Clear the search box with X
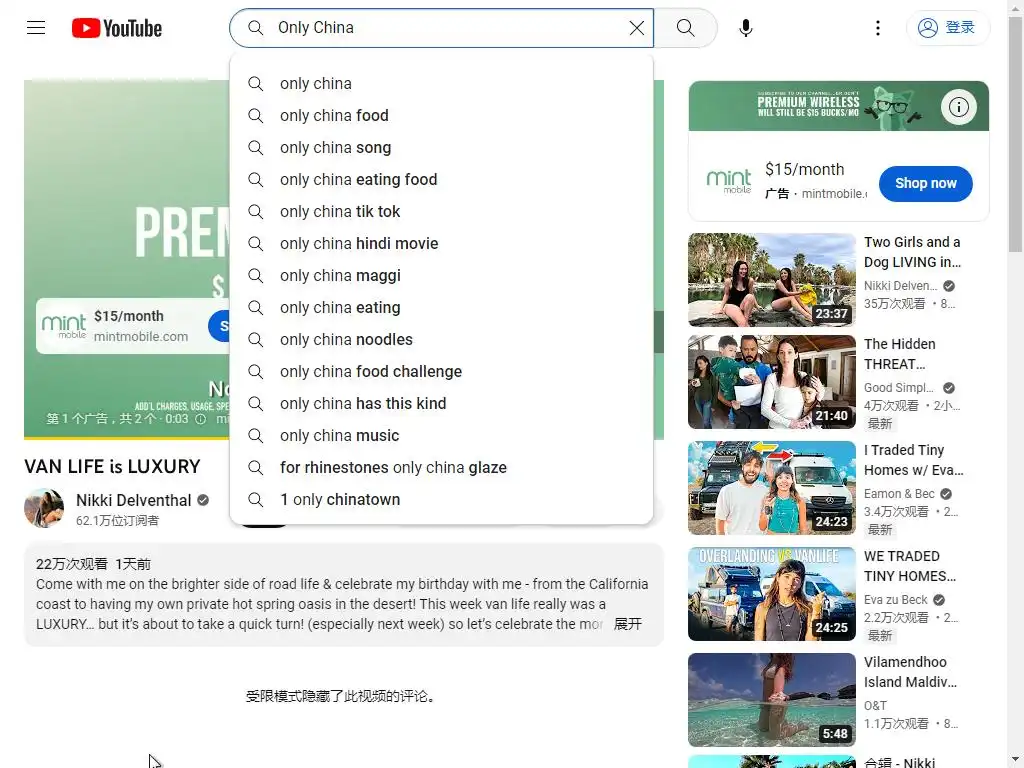 coord(636,27)
